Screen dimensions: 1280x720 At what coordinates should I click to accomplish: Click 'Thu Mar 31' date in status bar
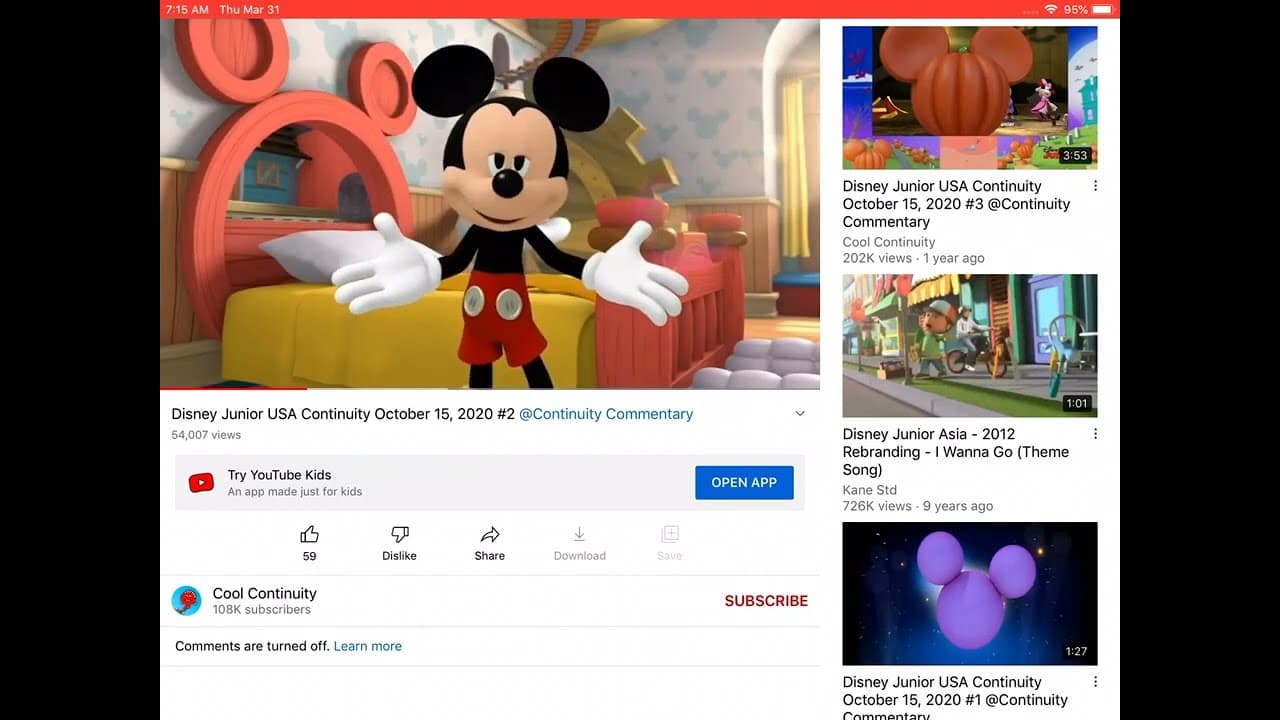249,9
